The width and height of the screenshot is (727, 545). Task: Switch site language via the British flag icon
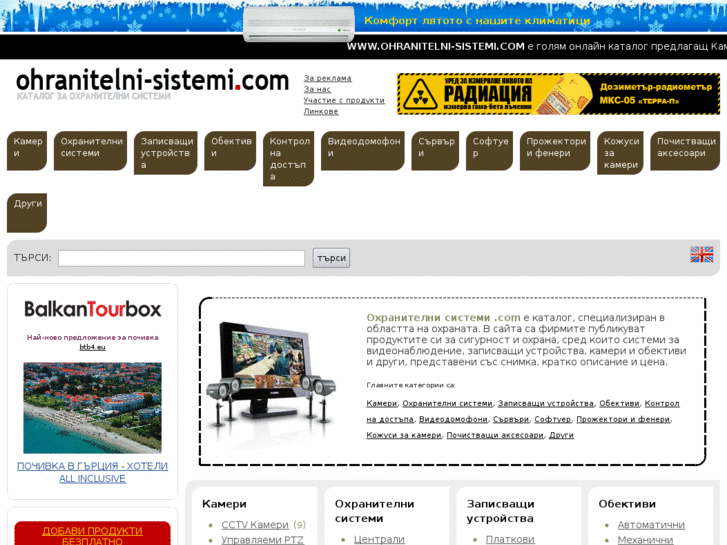(701, 255)
